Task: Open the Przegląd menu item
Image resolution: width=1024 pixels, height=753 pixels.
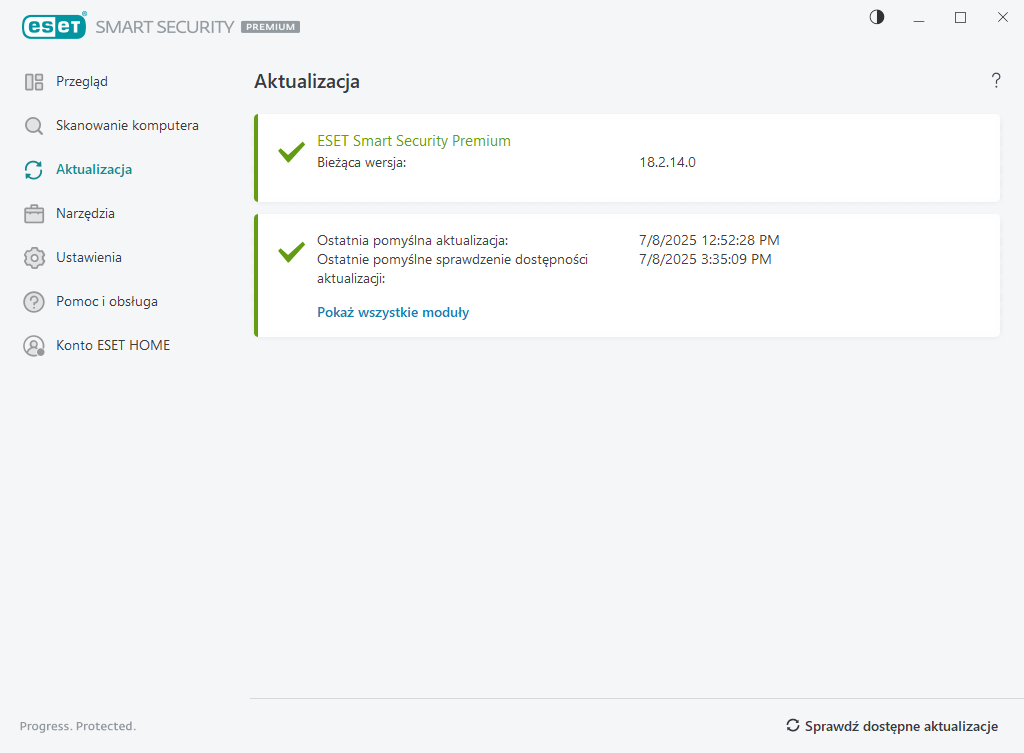Action: (82, 82)
